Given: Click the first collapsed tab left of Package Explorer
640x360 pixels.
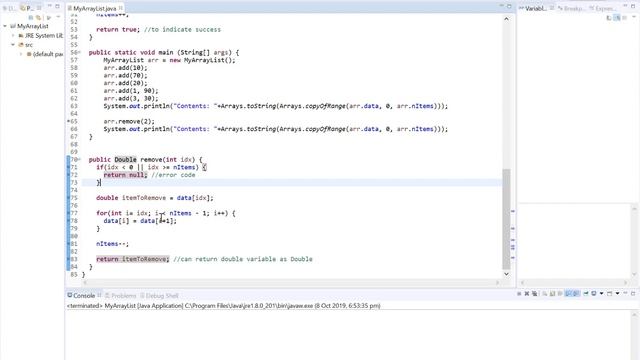Looking at the screenshot, I should tap(9, 8).
